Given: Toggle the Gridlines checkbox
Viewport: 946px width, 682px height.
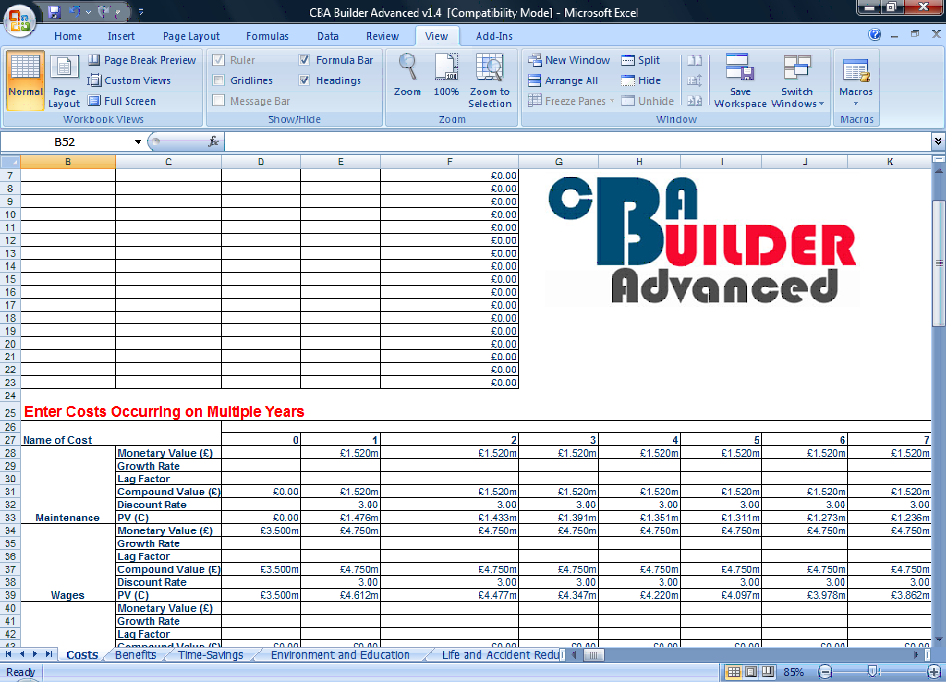Looking at the screenshot, I should [218, 81].
